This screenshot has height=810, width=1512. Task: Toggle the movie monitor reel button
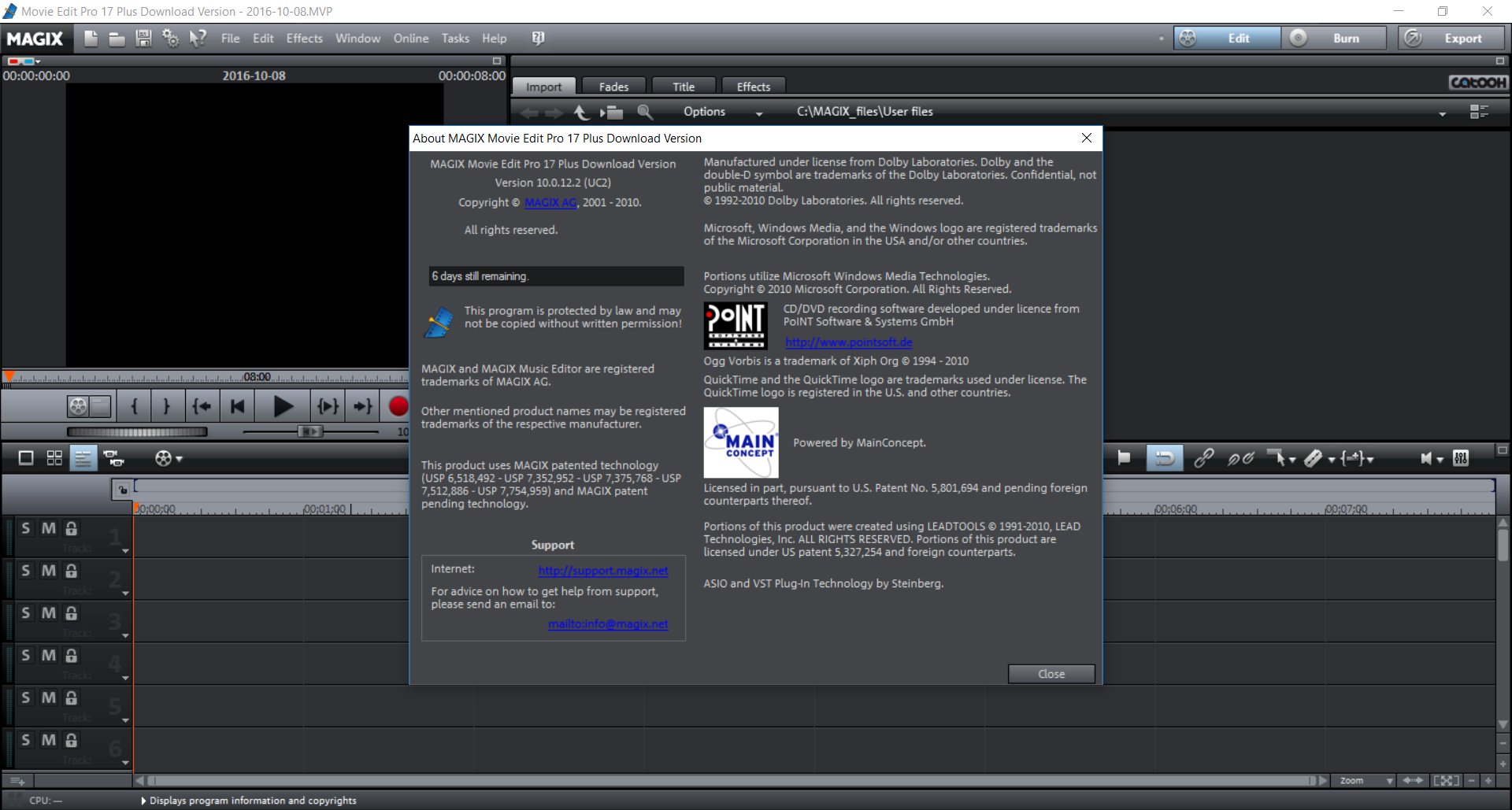(x=78, y=406)
